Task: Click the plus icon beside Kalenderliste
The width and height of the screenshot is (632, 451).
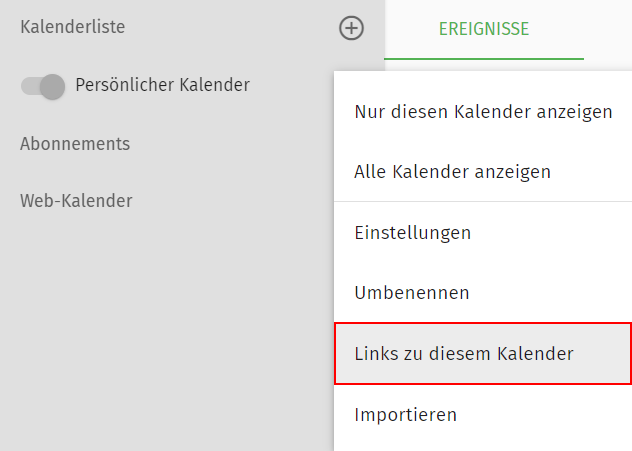Action: [x=351, y=28]
